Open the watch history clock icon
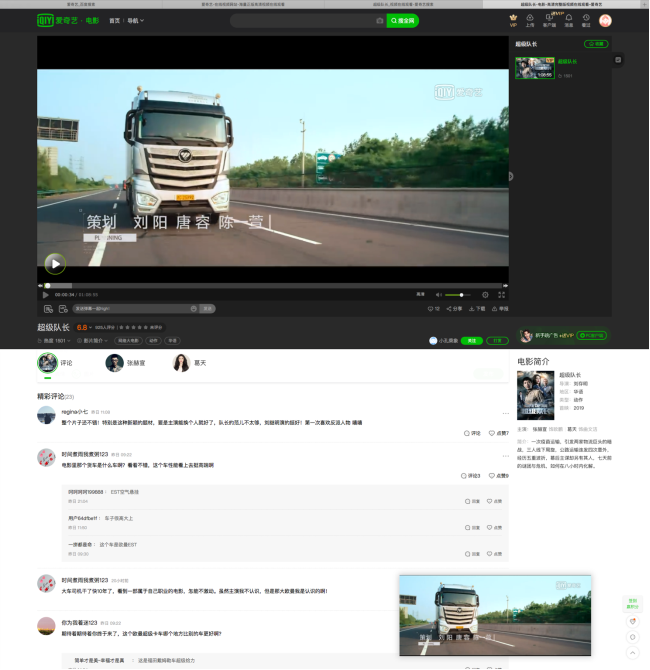This screenshot has height=670, width=650. (586, 20)
